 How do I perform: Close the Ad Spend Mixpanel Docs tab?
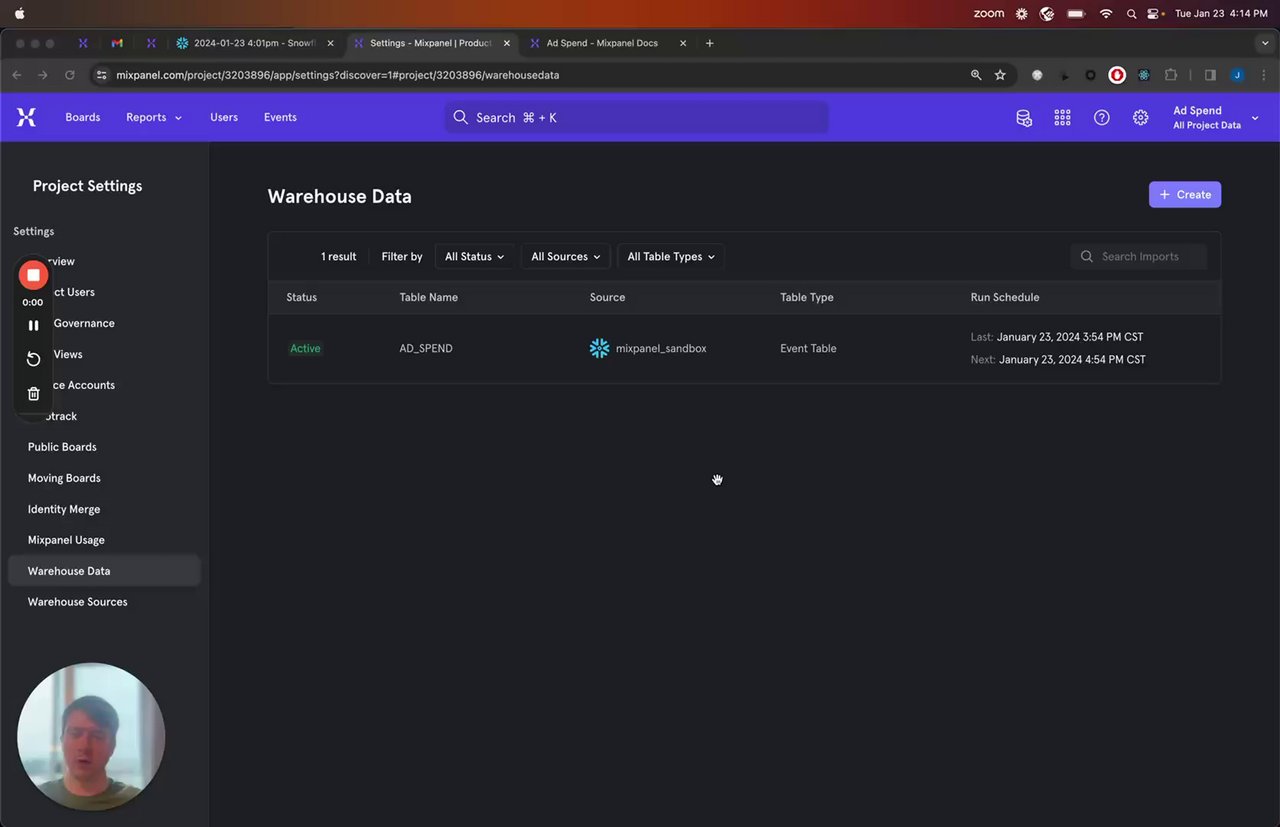coord(683,43)
